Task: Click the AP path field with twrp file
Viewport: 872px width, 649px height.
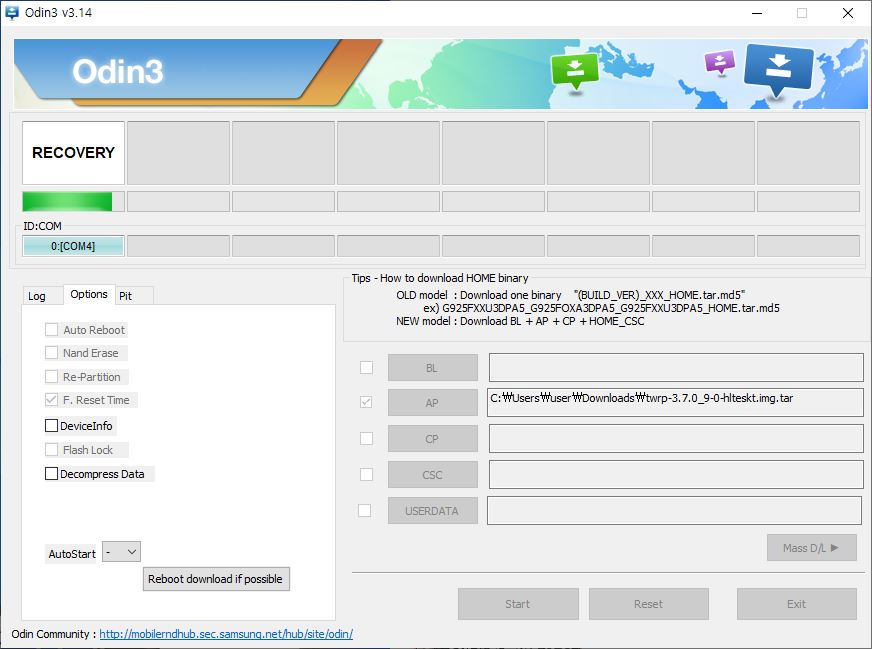Action: point(675,402)
